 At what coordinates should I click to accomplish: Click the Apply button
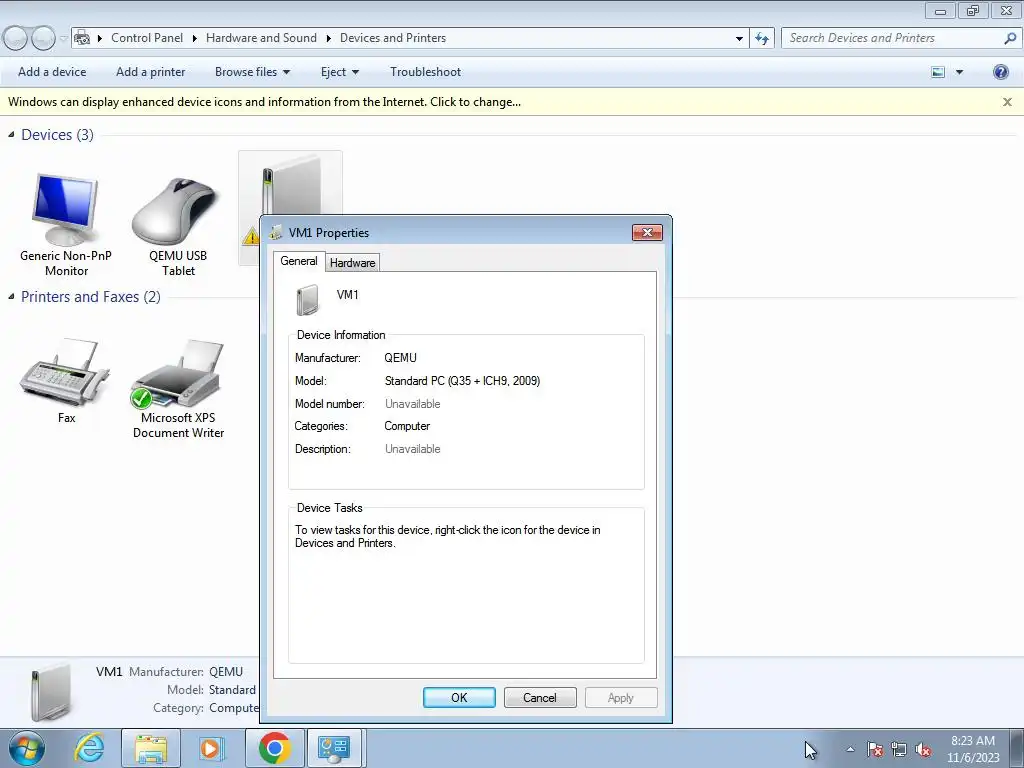[620, 697]
